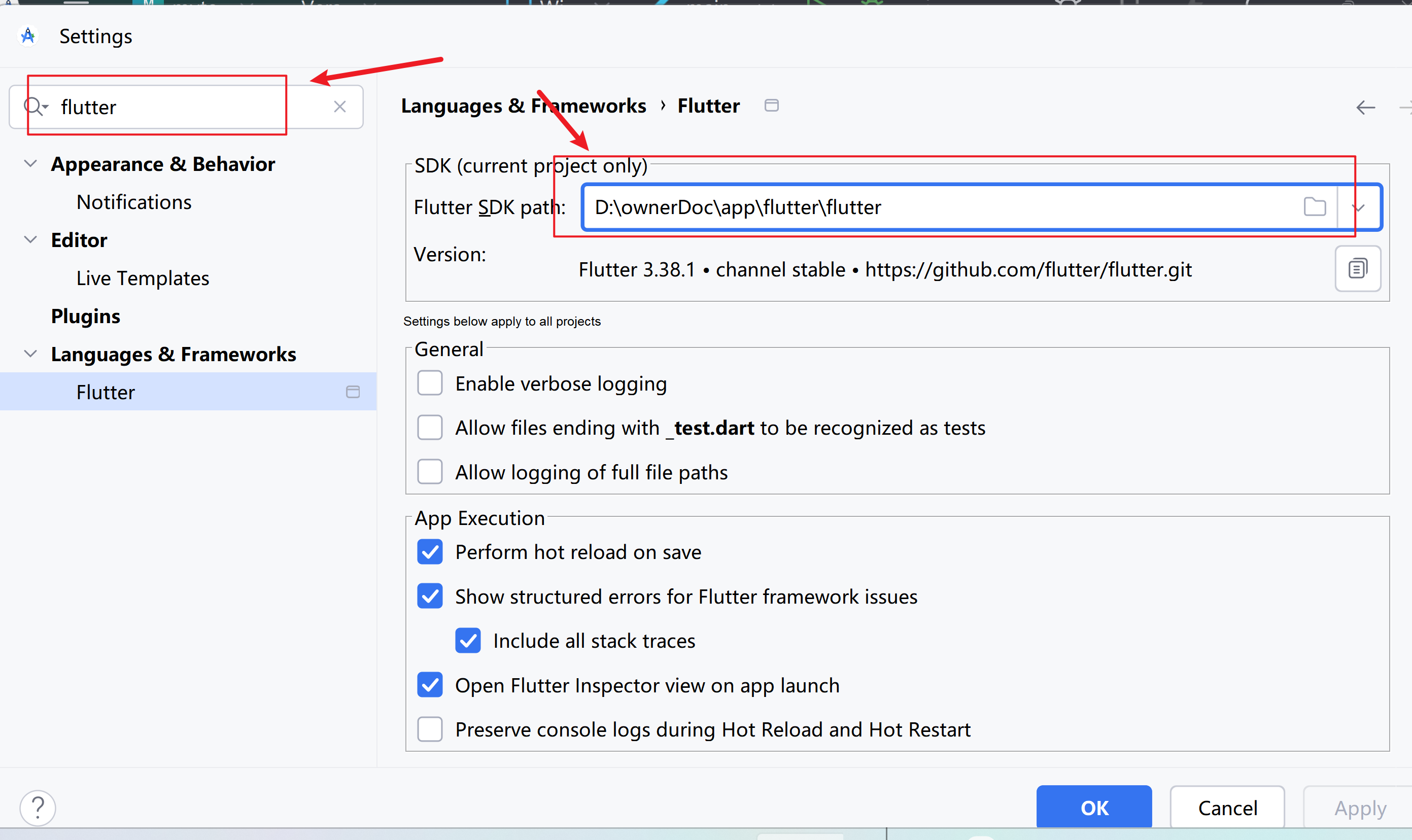Click the Cancel button

[x=1227, y=808]
